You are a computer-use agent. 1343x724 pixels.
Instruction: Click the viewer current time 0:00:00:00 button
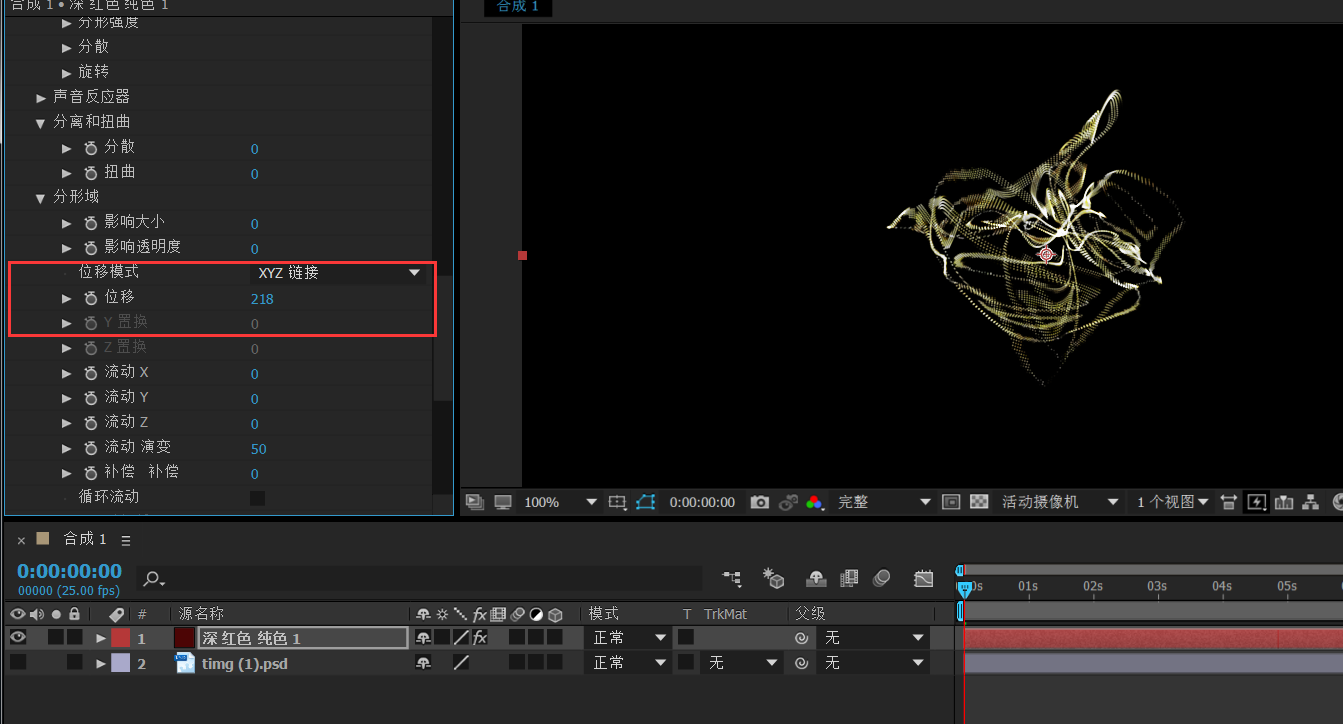click(x=702, y=502)
